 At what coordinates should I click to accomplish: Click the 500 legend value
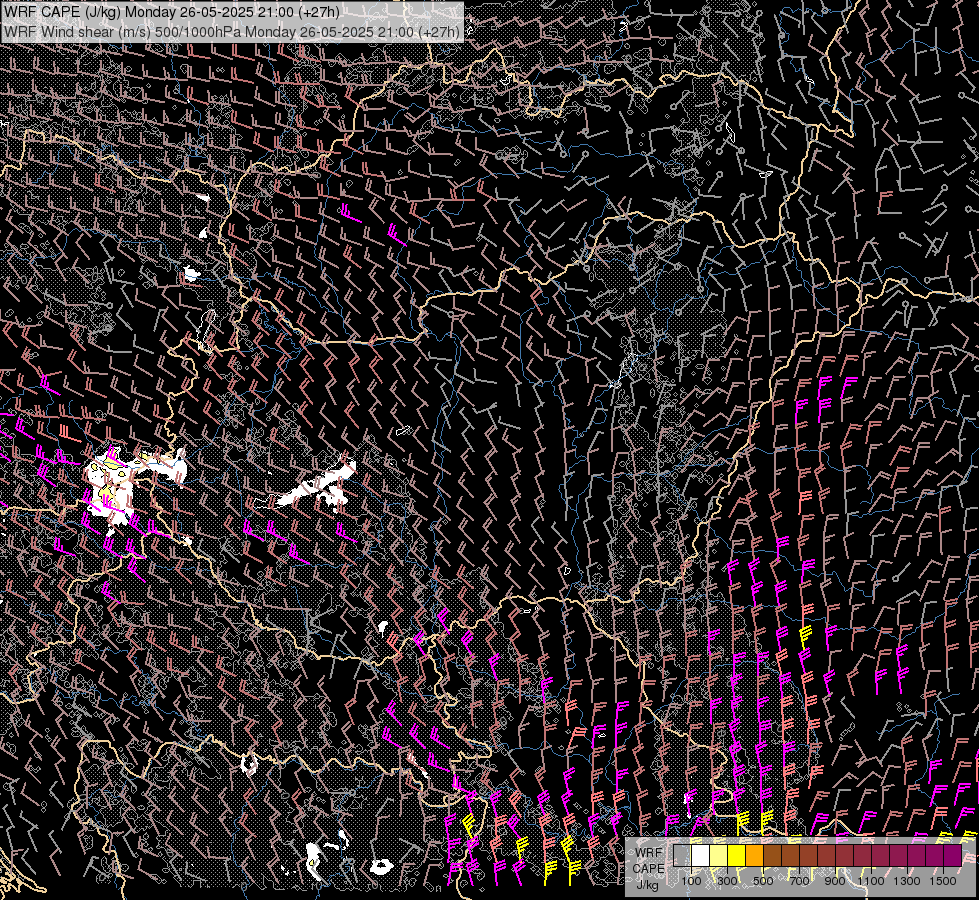click(763, 881)
